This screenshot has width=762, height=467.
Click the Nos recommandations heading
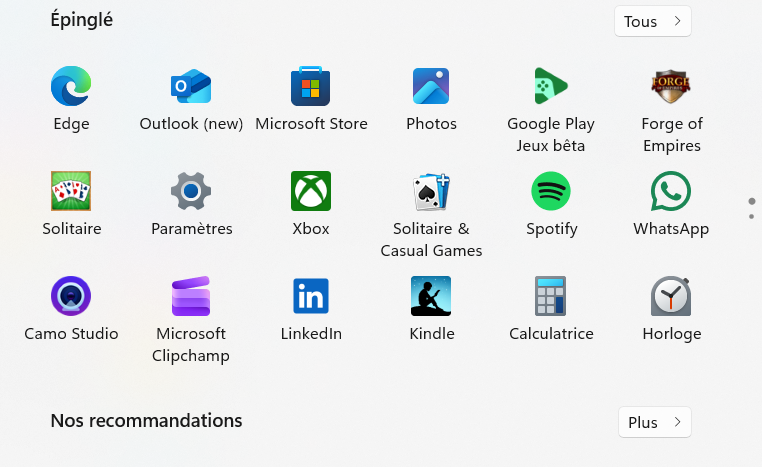tap(146, 421)
